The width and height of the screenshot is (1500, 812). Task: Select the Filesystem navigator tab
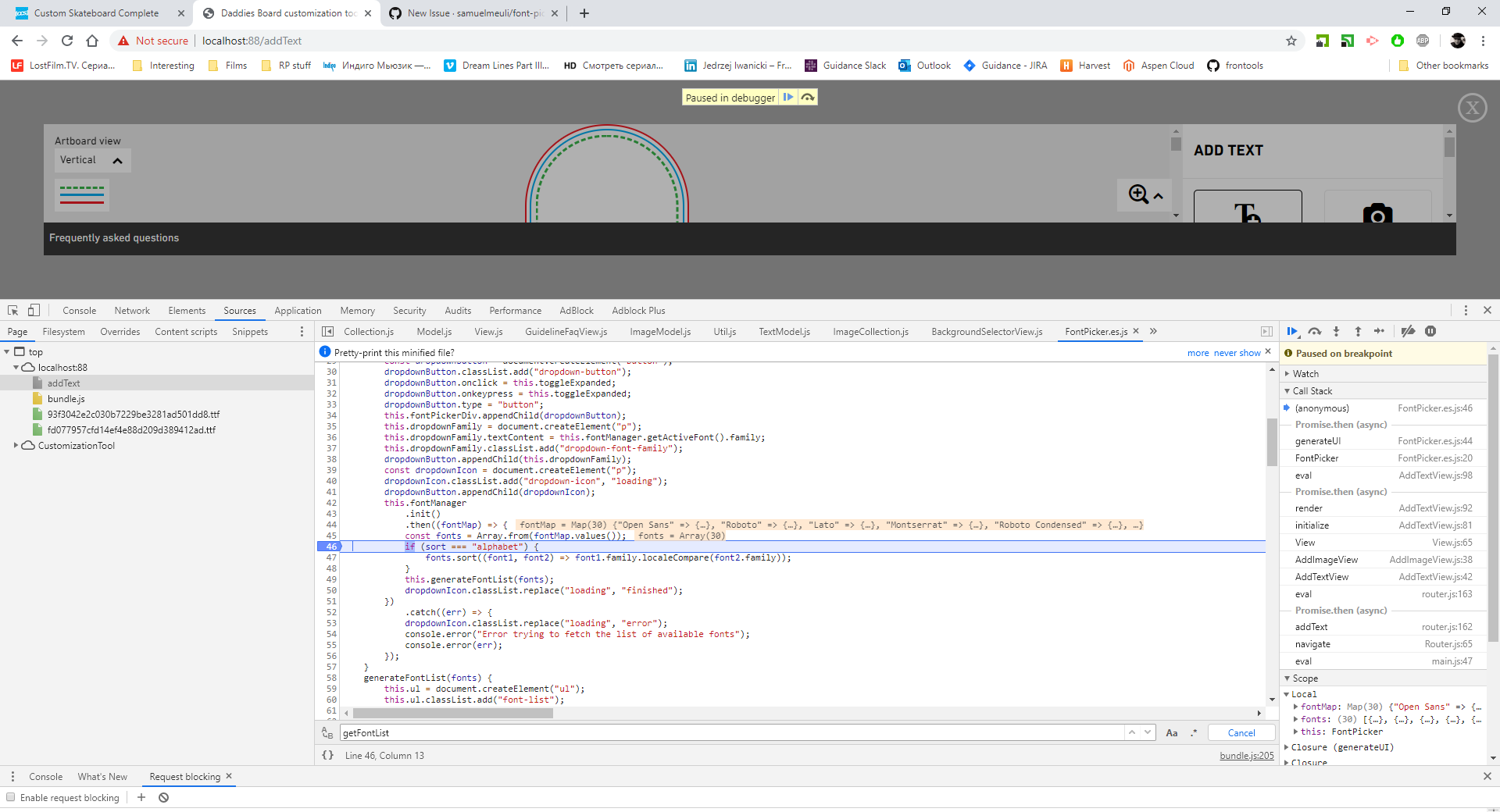64,332
